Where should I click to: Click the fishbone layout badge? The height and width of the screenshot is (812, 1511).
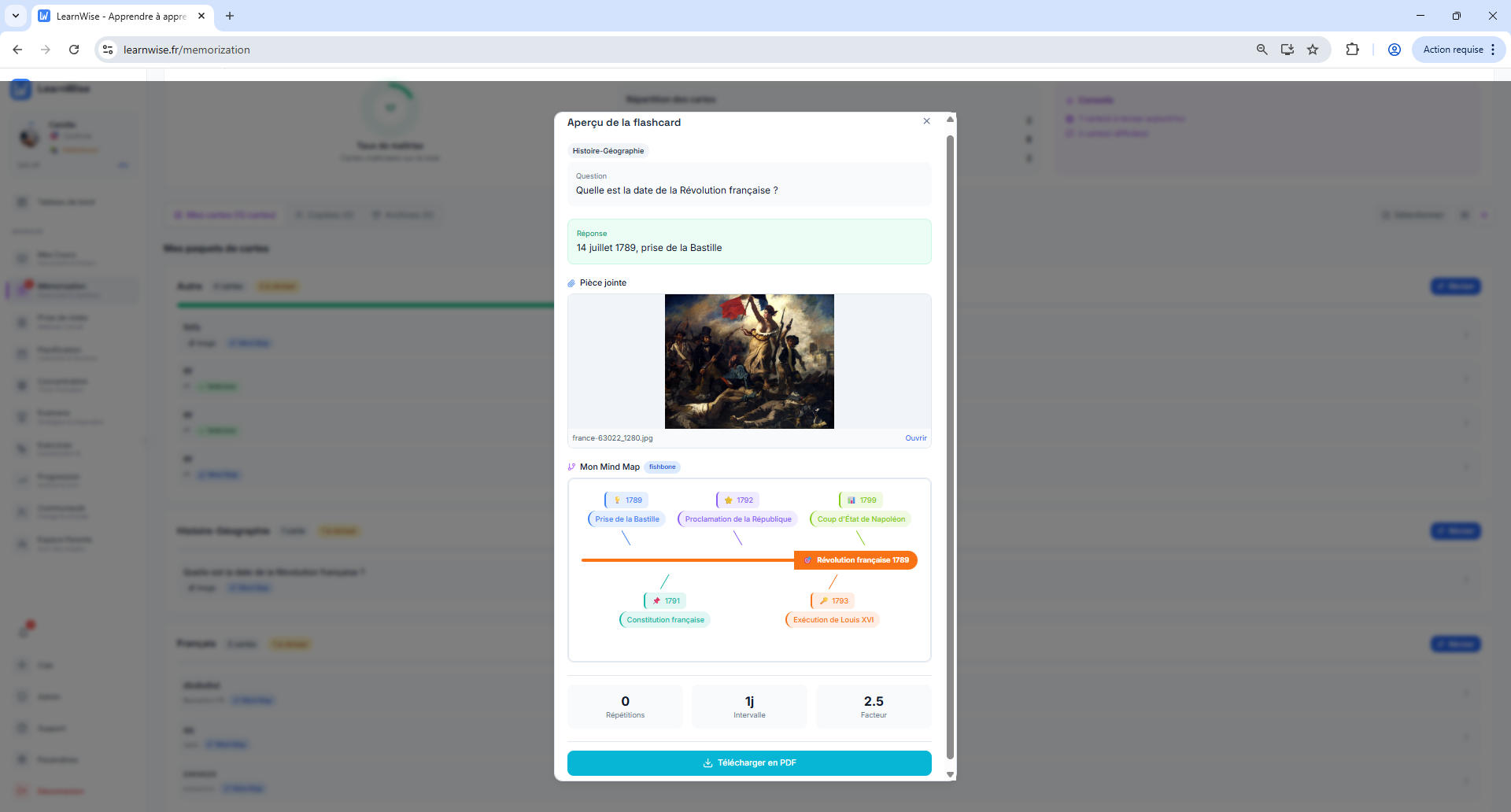coord(662,467)
